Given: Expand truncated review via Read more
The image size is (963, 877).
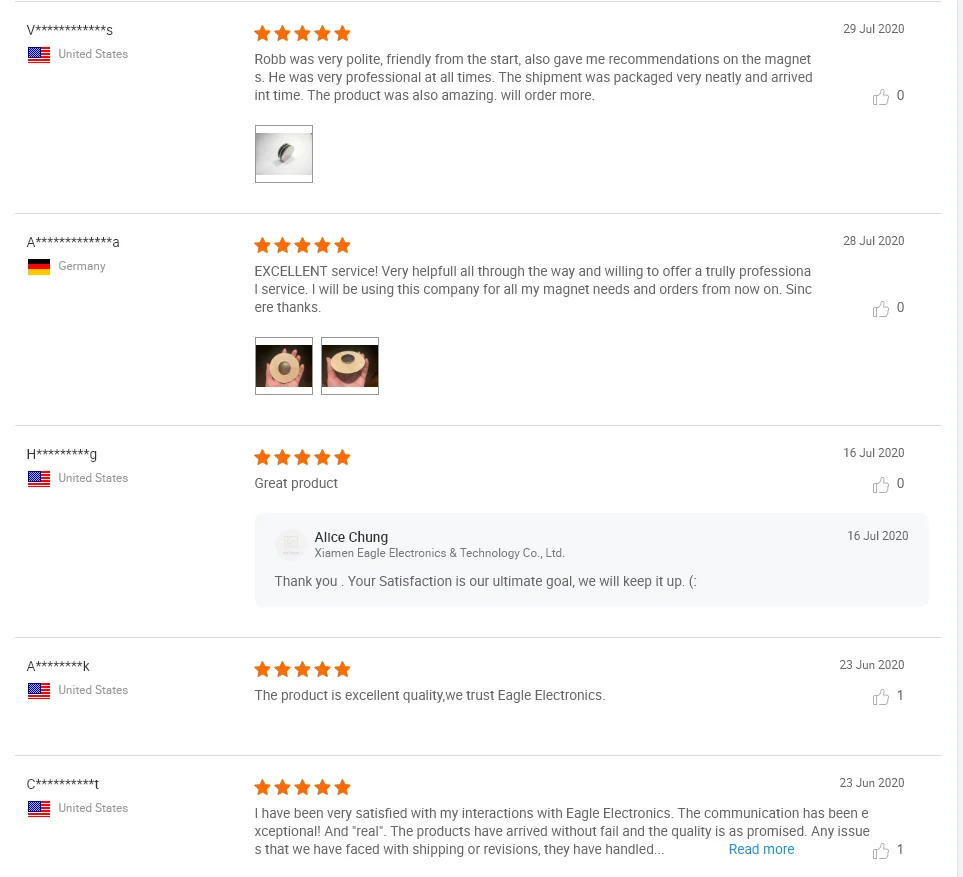Looking at the screenshot, I should [x=761, y=850].
